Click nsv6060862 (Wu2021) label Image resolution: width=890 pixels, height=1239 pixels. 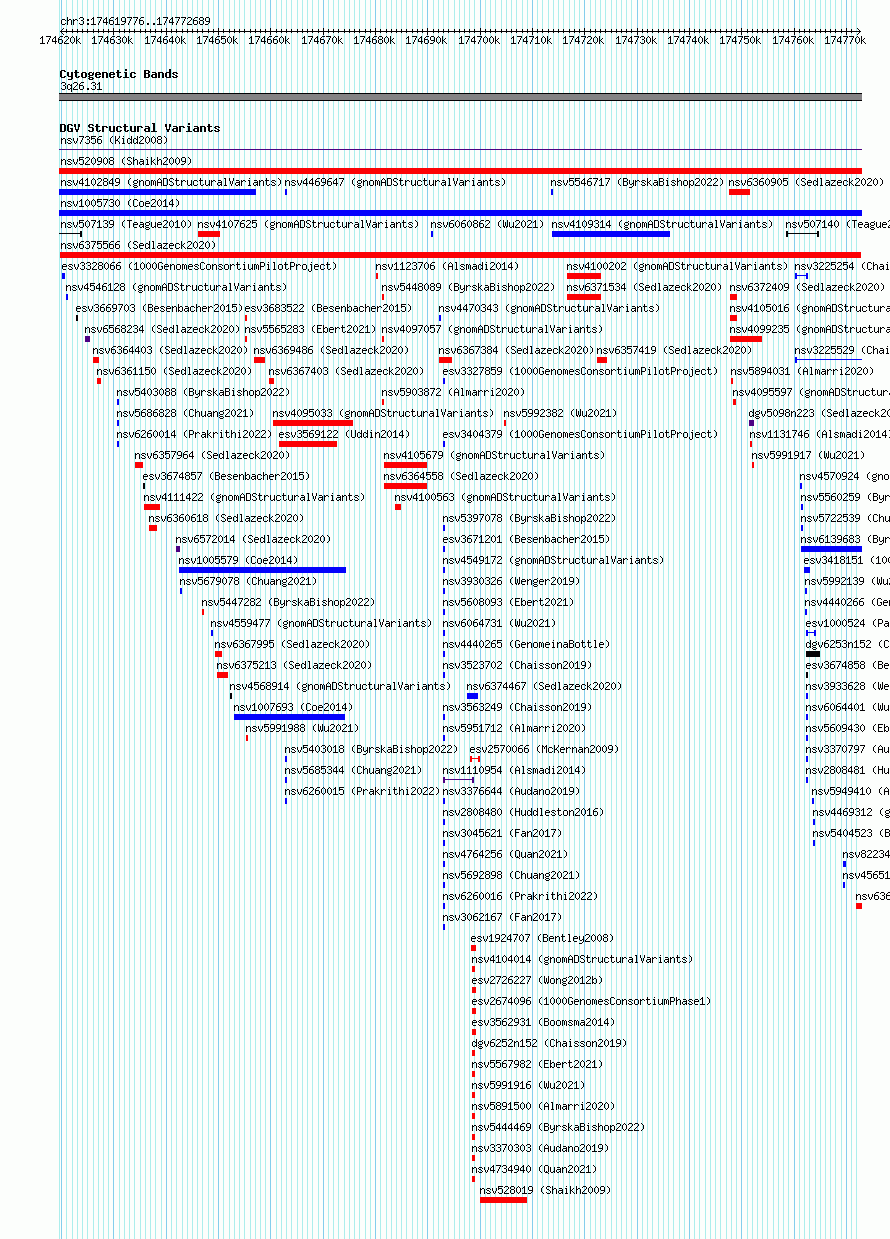(x=487, y=224)
